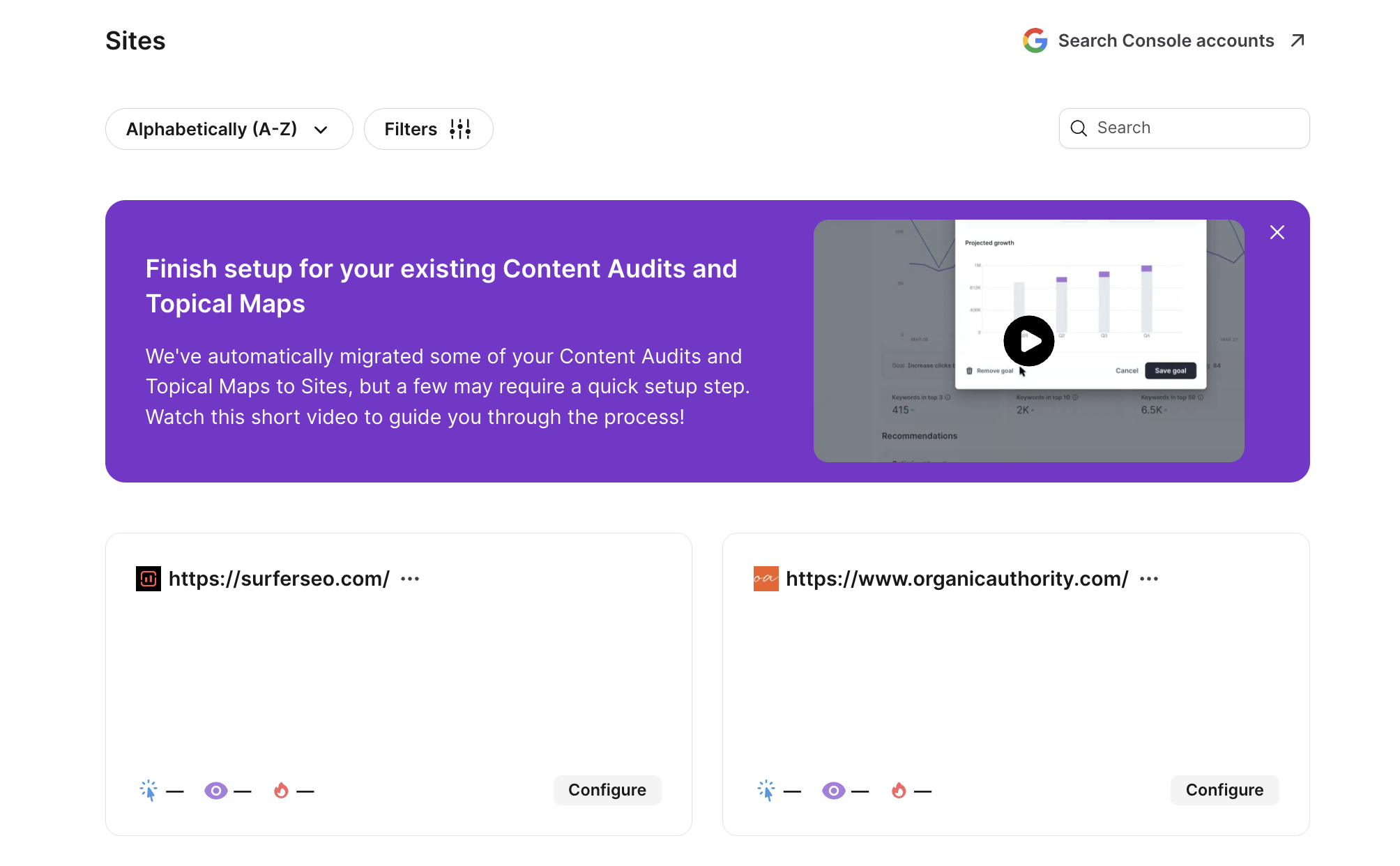Click clicks cursor icon on surferseo card
Viewport: 1400px width, 866px height.
coord(149,790)
